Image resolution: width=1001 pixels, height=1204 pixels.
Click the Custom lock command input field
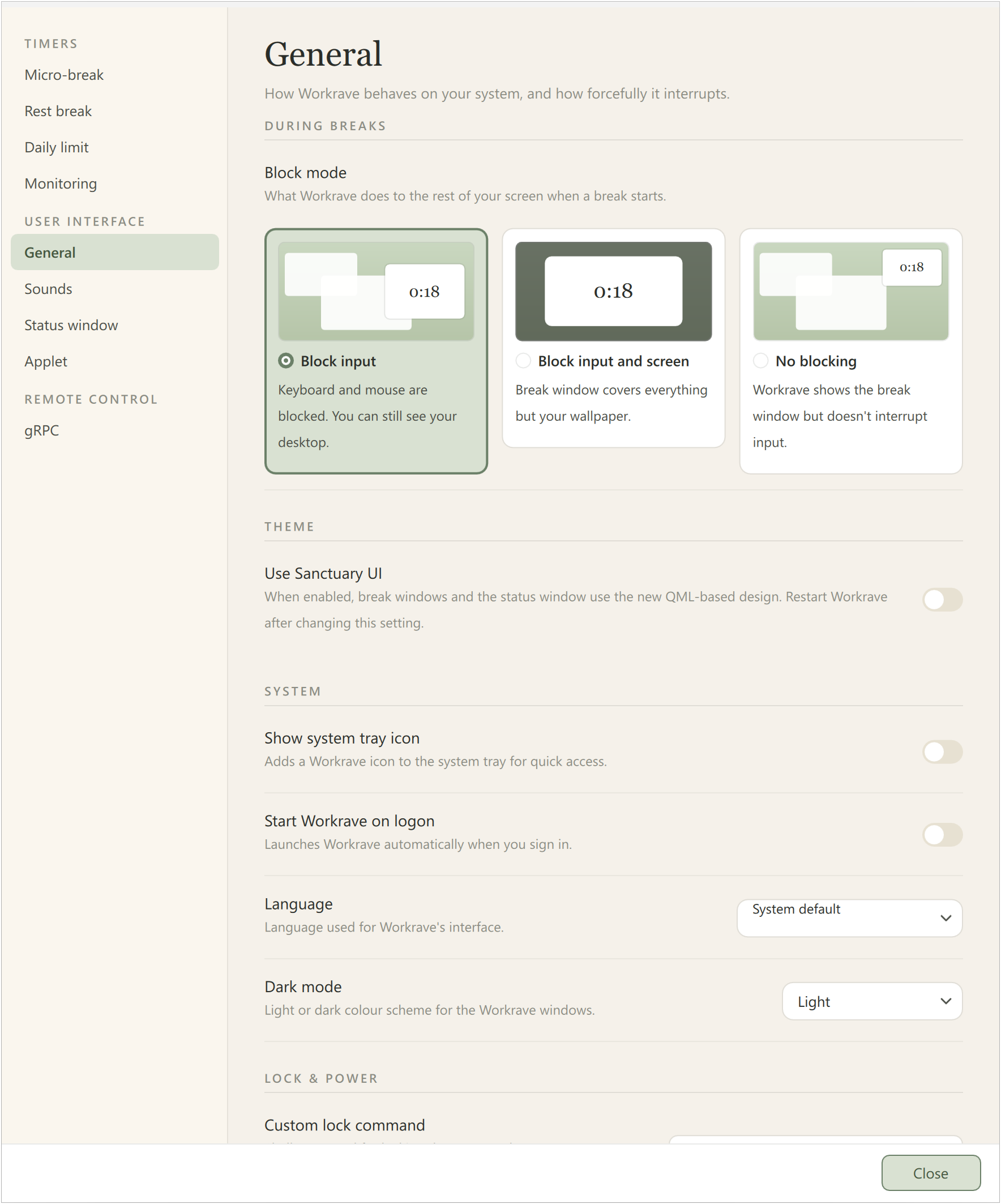pyautogui.click(x=815, y=1139)
